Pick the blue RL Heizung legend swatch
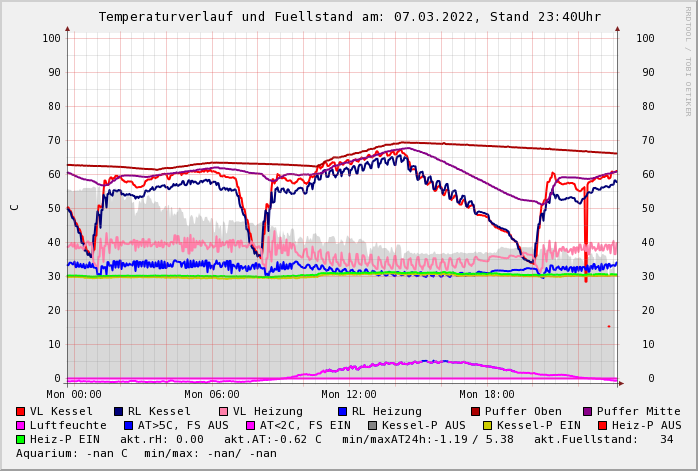Image resolution: width=698 pixels, height=471 pixels. pos(343,412)
